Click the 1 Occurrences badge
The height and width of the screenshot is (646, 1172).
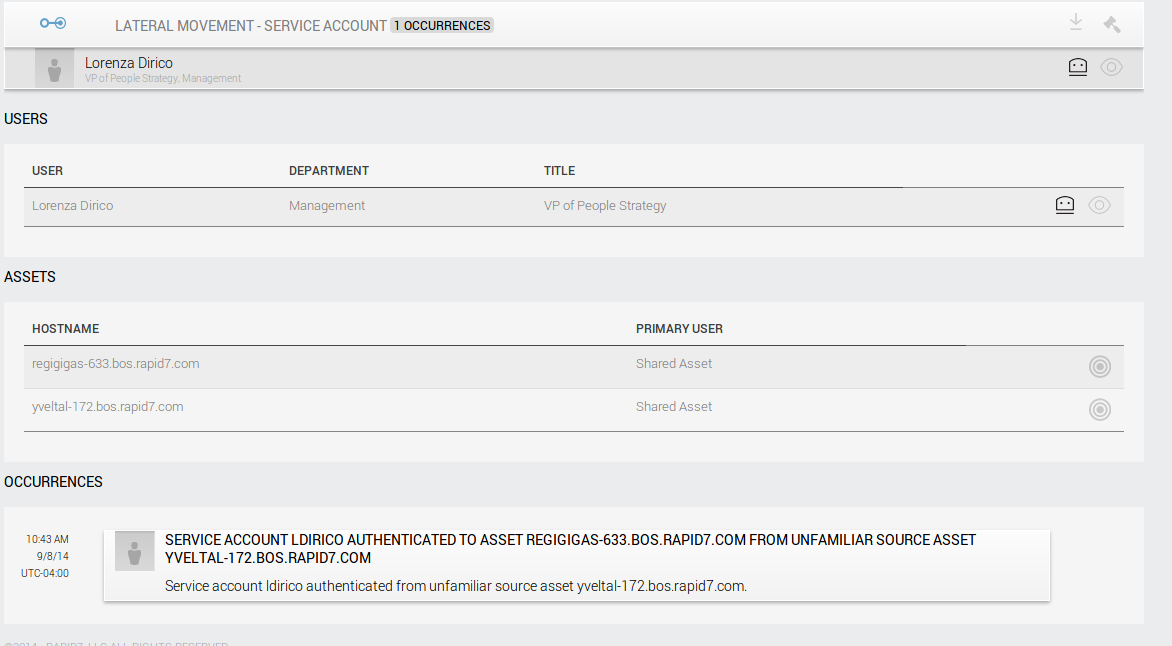click(442, 25)
